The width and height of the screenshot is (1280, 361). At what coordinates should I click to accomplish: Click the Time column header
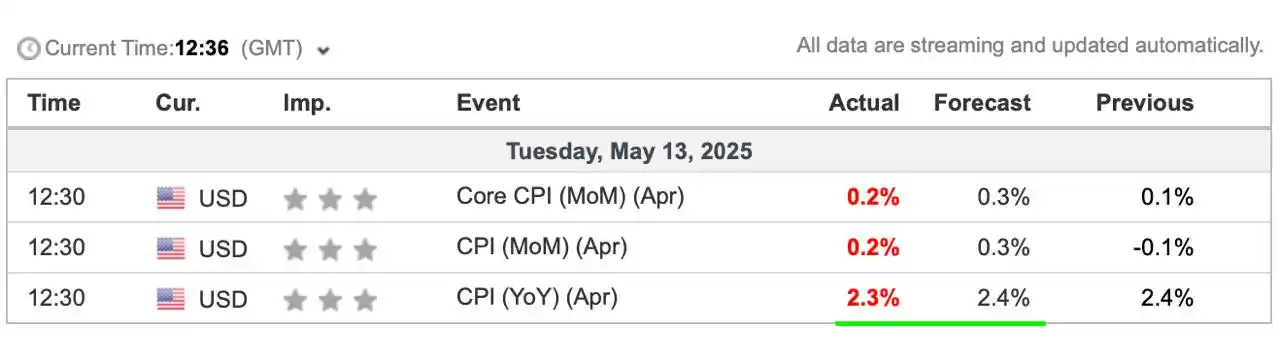point(54,103)
